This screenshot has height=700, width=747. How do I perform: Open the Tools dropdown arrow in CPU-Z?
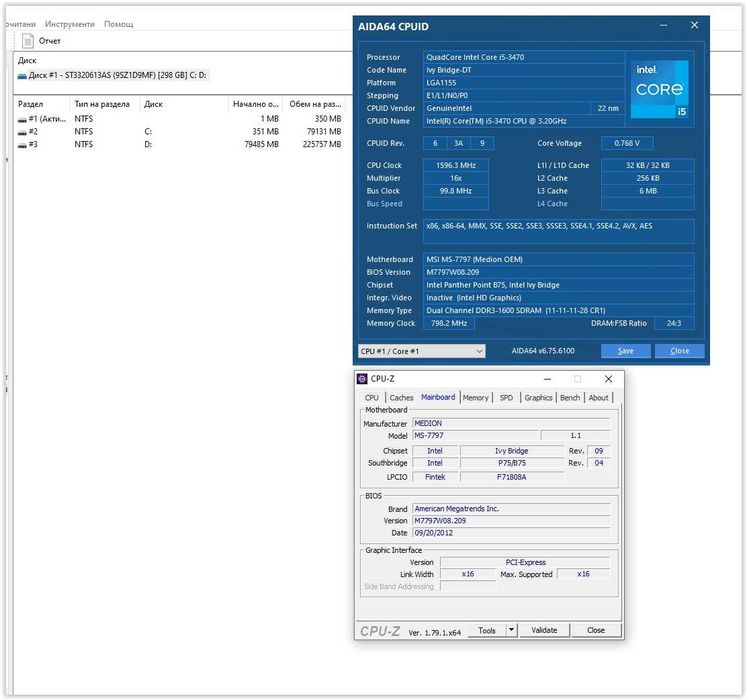(511, 630)
